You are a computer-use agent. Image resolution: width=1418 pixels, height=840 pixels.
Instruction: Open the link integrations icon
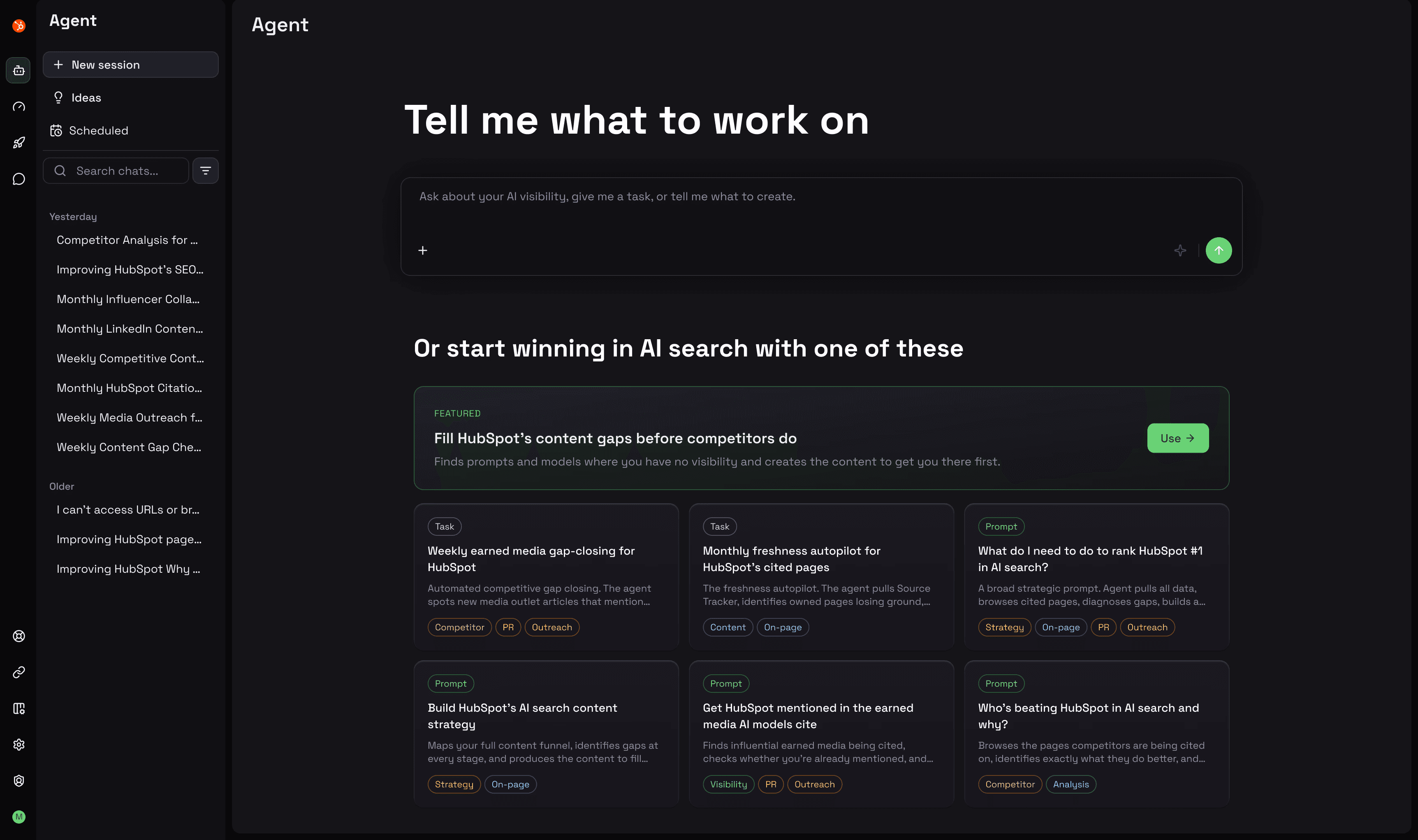pyautogui.click(x=19, y=673)
